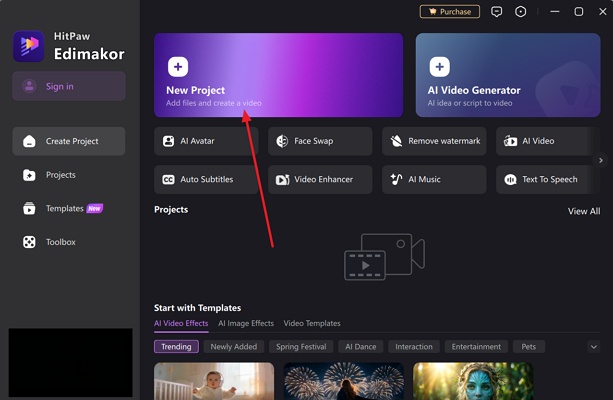This screenshot has width=613, height=400.
Task: Switch to AI Image Effects tab
Action: (x=246, y=324)
